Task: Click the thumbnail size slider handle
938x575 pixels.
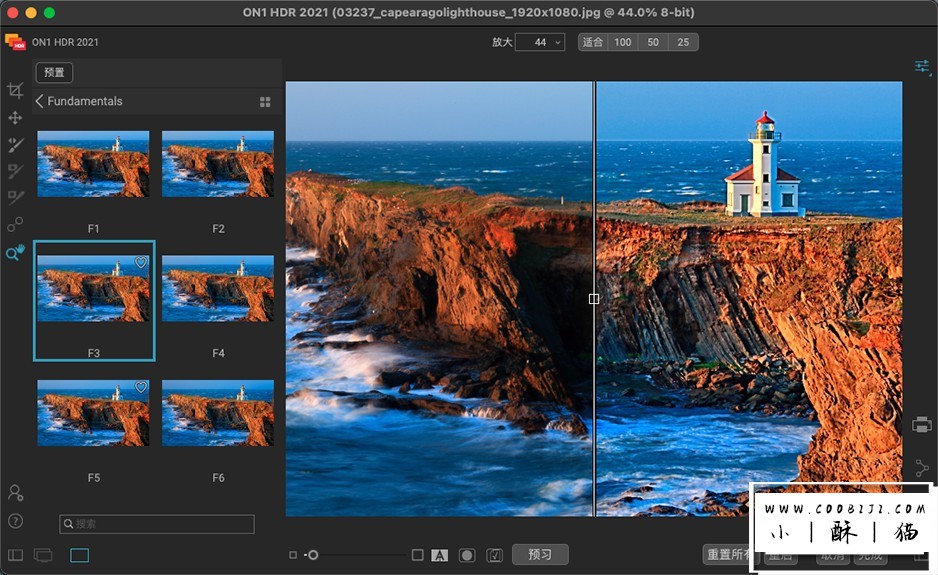Action: (313, 555)
